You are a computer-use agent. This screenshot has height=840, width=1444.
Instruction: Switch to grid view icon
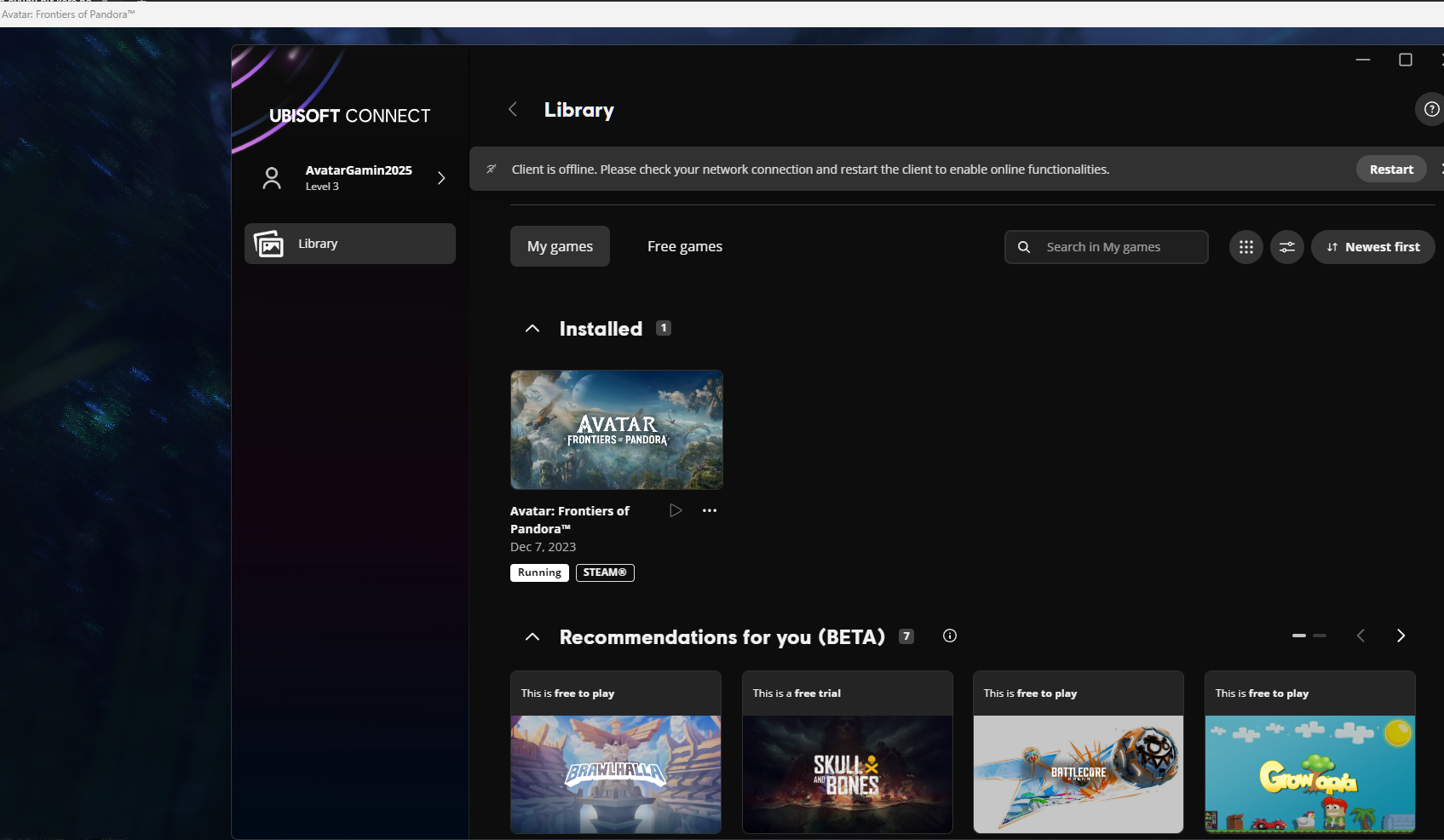[1246, 247]
